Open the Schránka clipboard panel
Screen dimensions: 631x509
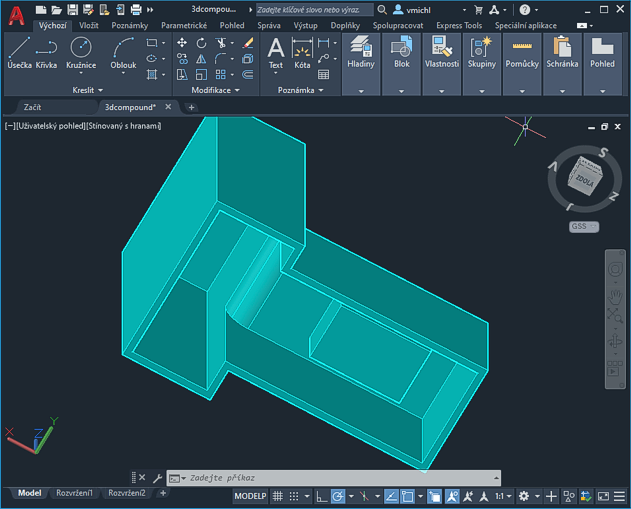coord(562,55)
